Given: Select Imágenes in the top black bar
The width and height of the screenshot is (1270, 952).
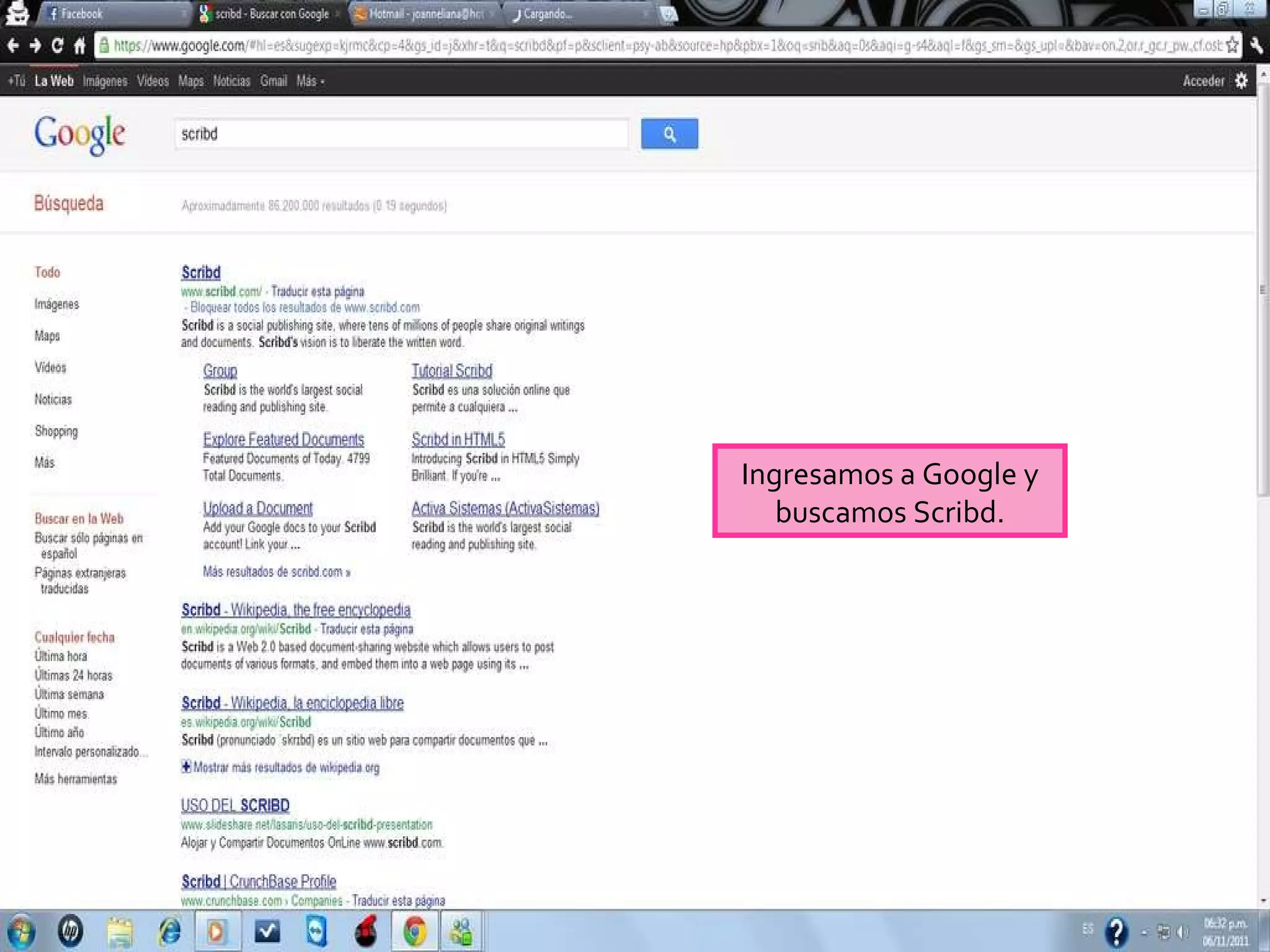Looking at the screenshot, I should 105,81.
